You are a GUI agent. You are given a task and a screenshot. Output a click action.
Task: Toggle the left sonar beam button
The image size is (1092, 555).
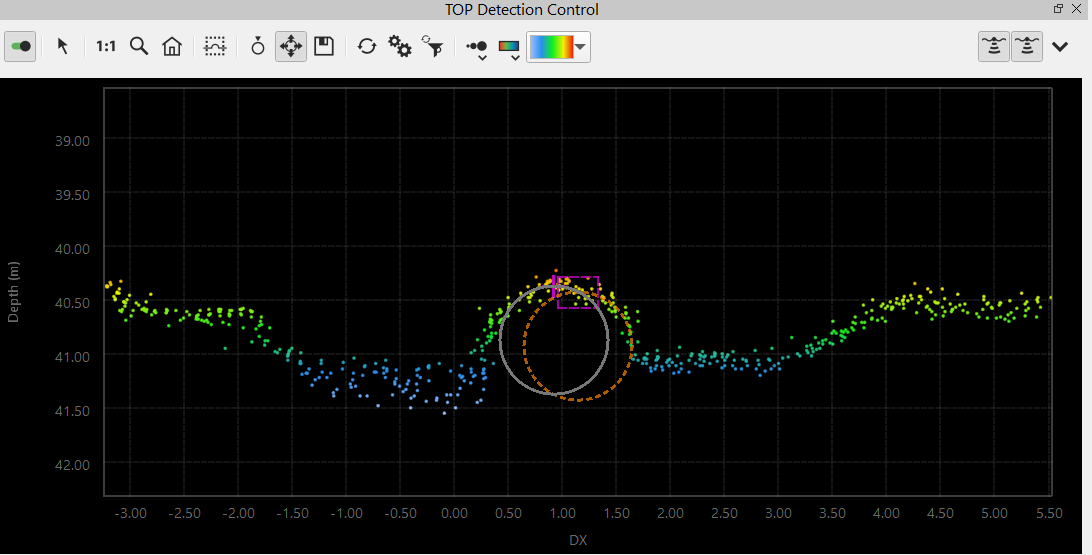[x=993, y=46]
